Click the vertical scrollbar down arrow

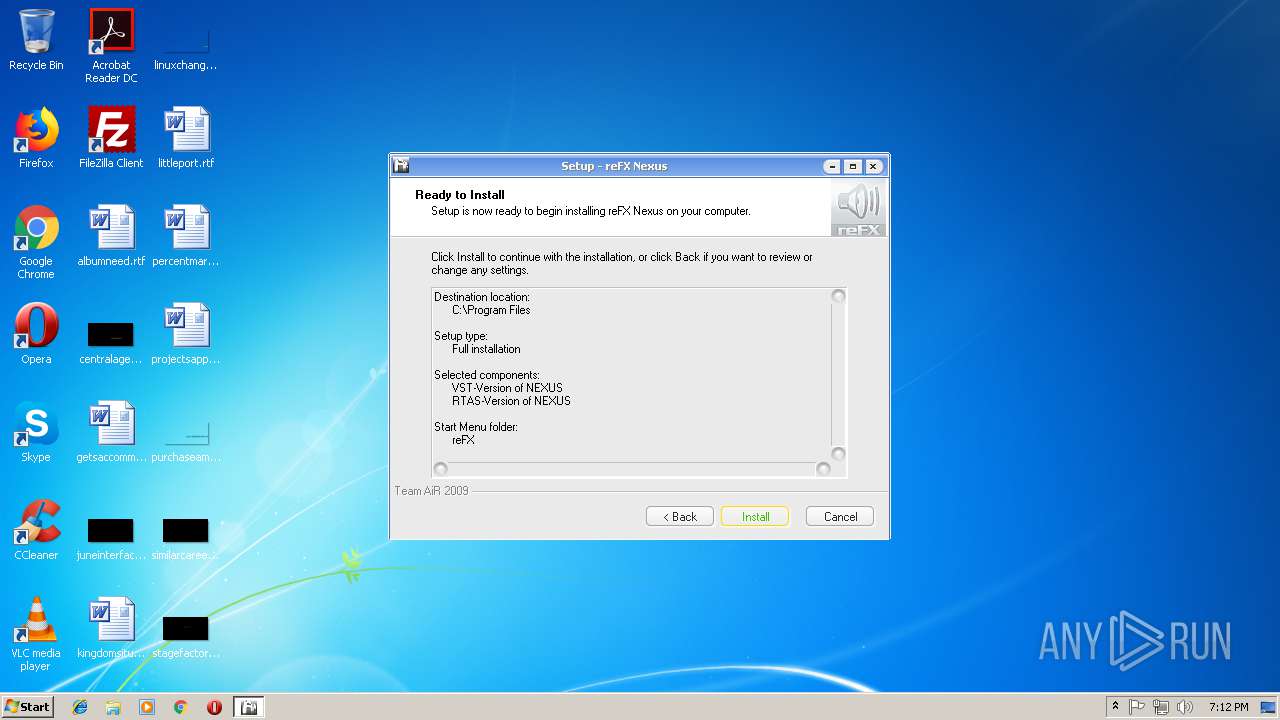(838, 454)
